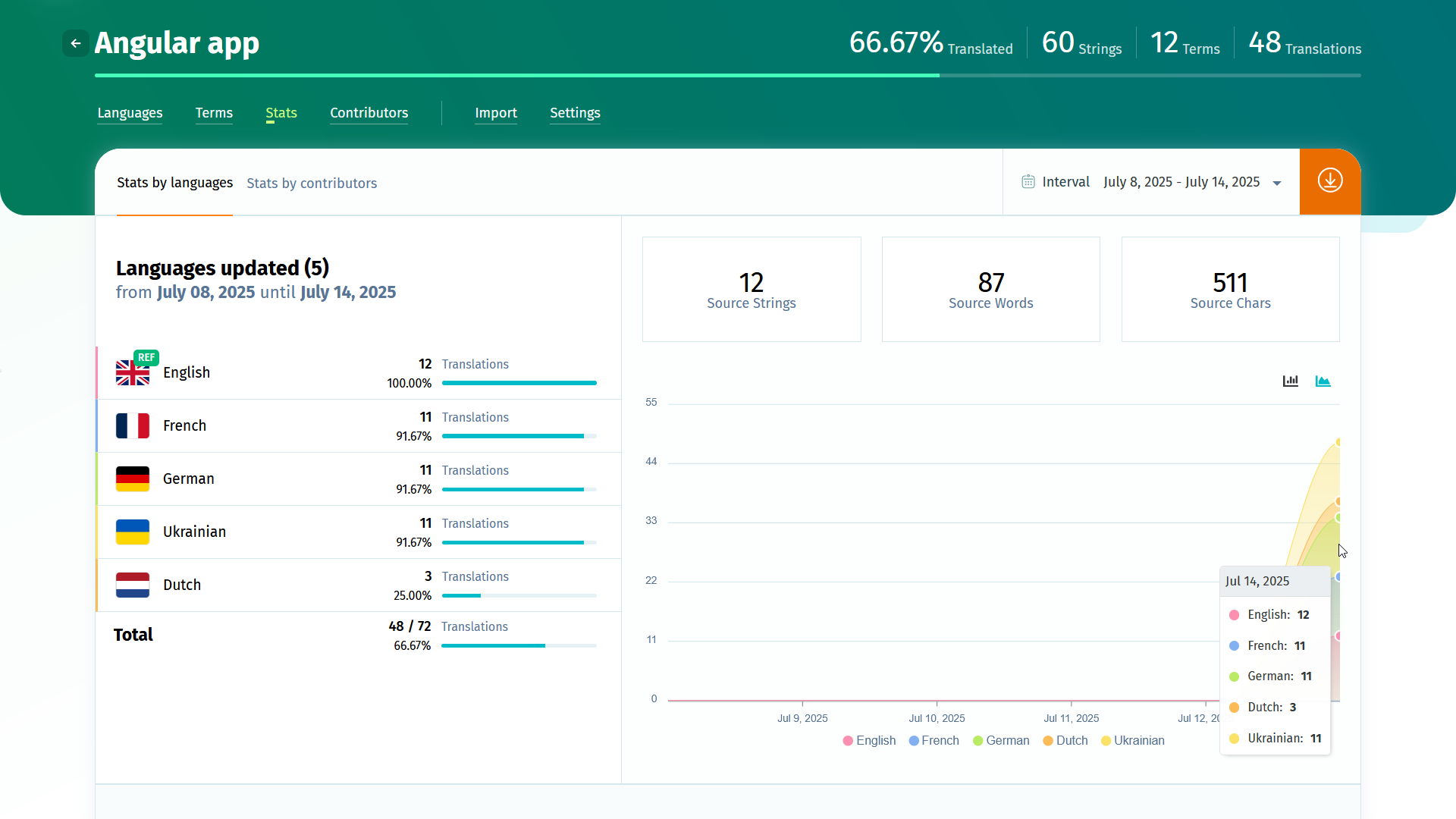Click the French flag icon
Image resolution: width=1456 pixels, height=819 pixels.
pyautogui.click(x=133, y=426)
